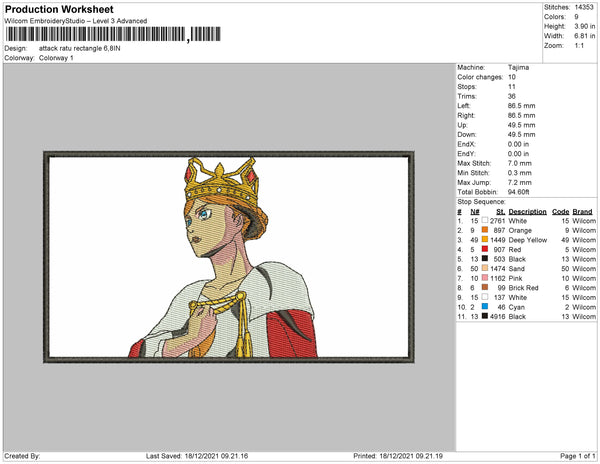Viewport: 600px width, 464px height.
Task: Click the 'Printed: 18/12/2021 09.21.19' text
Action: pyautogui.click(x=398, y=456)
